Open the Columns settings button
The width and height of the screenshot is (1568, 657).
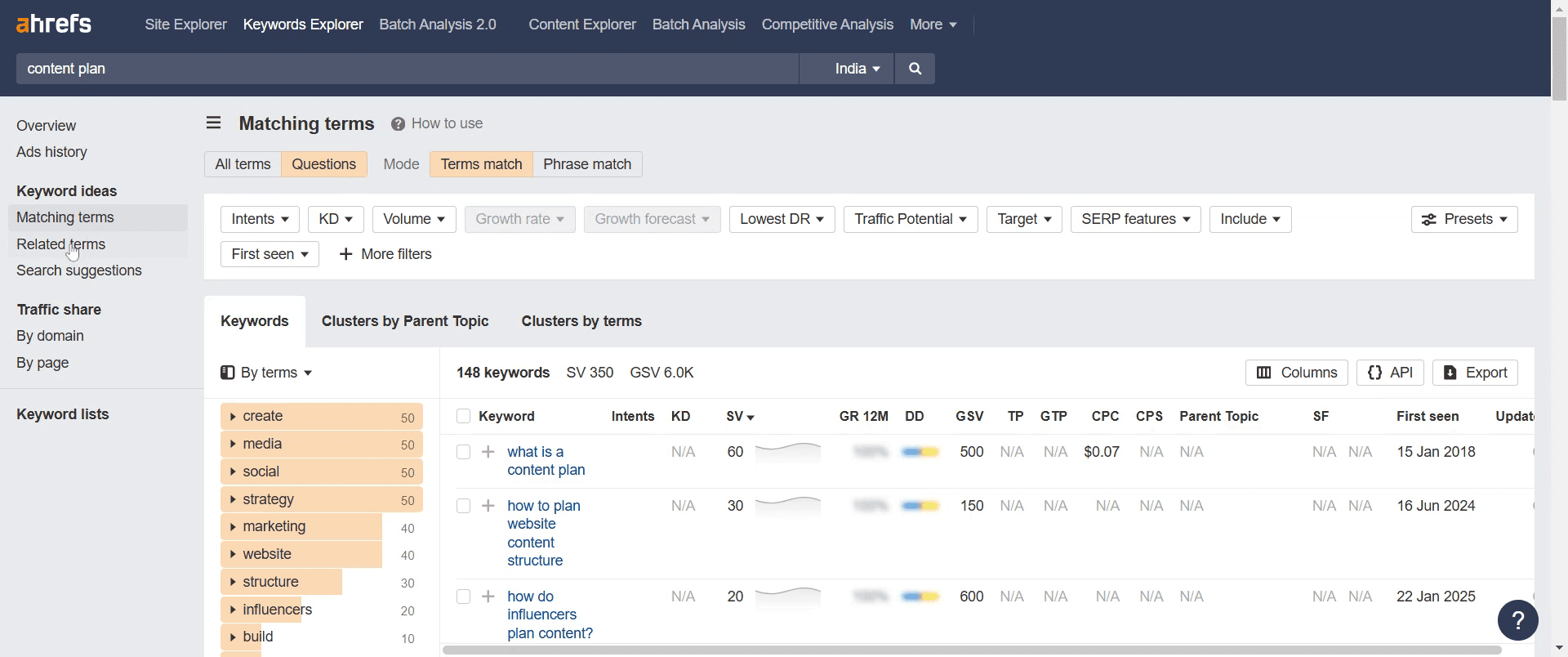point(1296,373)
